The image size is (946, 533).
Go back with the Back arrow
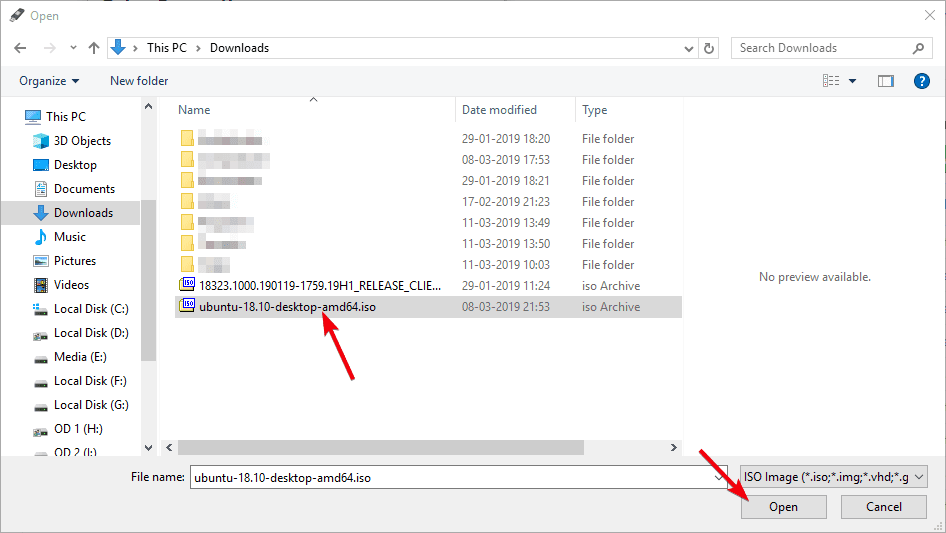[20, 48]
